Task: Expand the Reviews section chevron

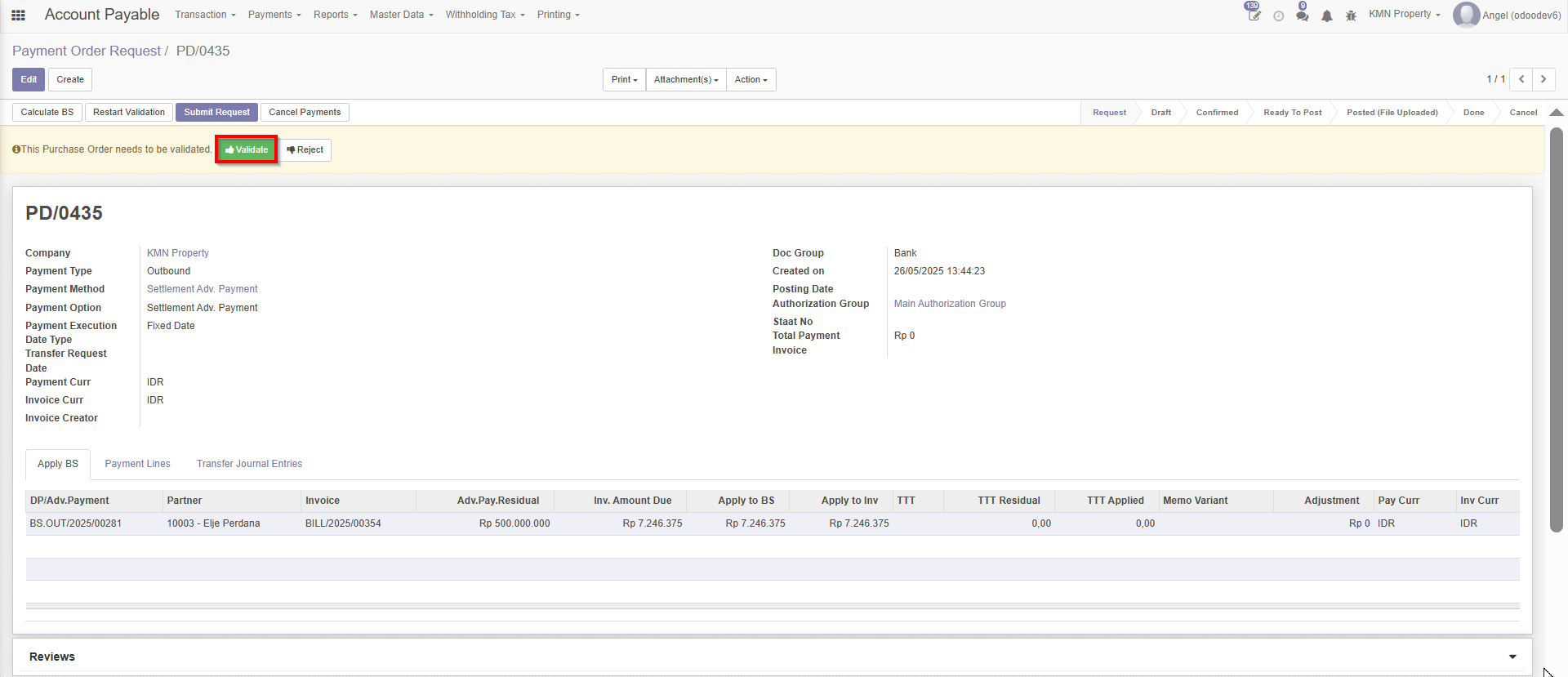Action: [x=1512, y=657]
